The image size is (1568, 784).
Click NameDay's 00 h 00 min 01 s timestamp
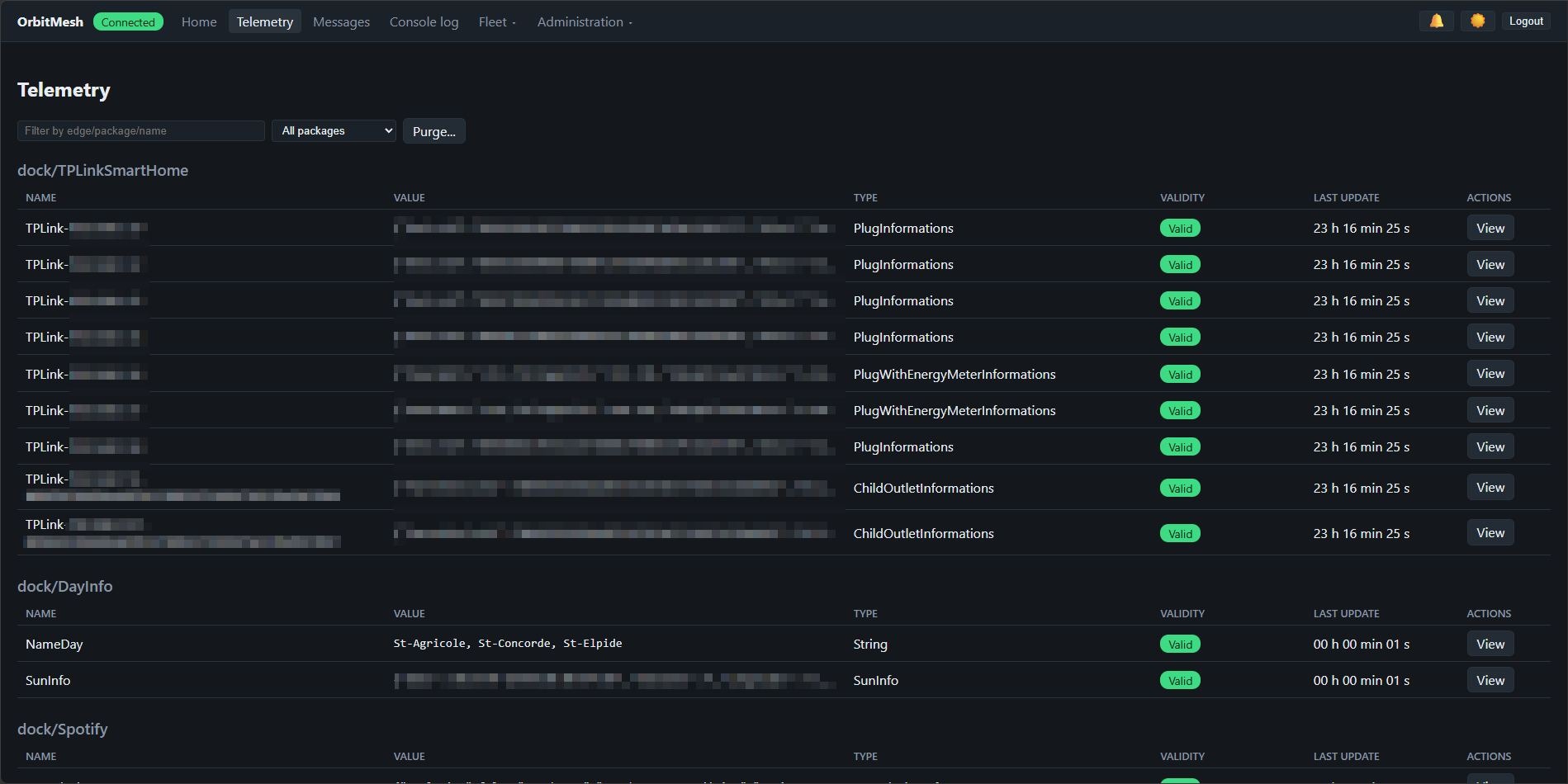pos(1361,644)
